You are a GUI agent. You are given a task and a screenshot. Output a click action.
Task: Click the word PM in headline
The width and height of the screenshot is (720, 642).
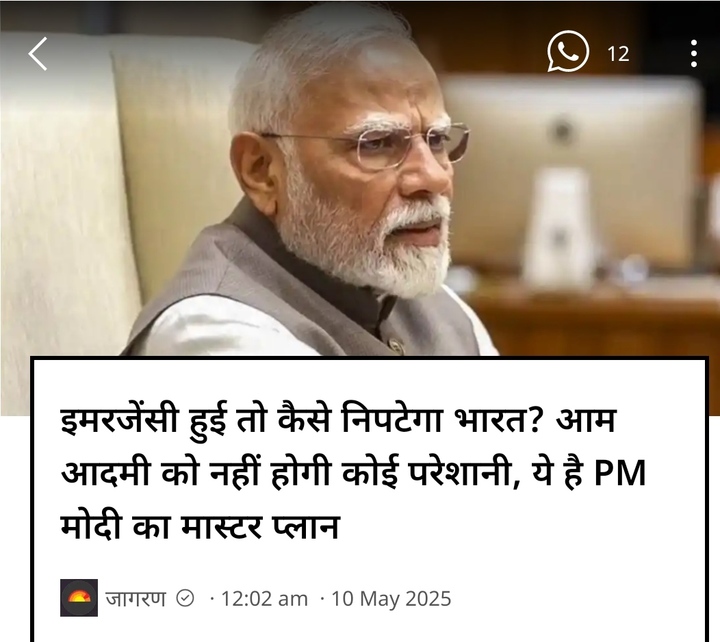pyautogui.click(x=620, y=473)
